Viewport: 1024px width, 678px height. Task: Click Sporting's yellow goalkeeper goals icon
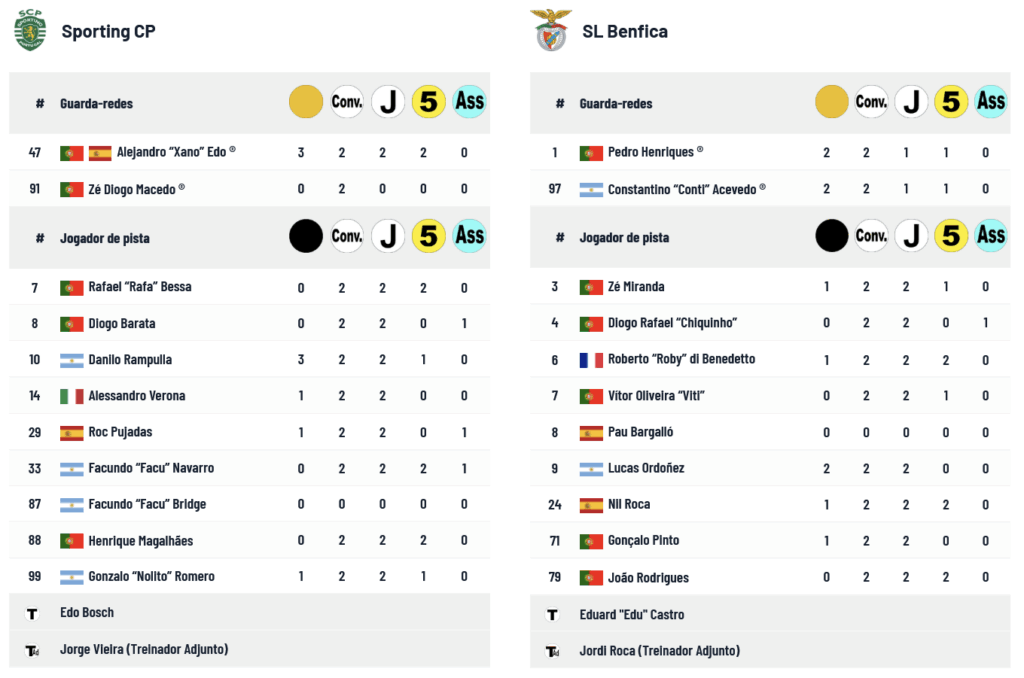305,102
